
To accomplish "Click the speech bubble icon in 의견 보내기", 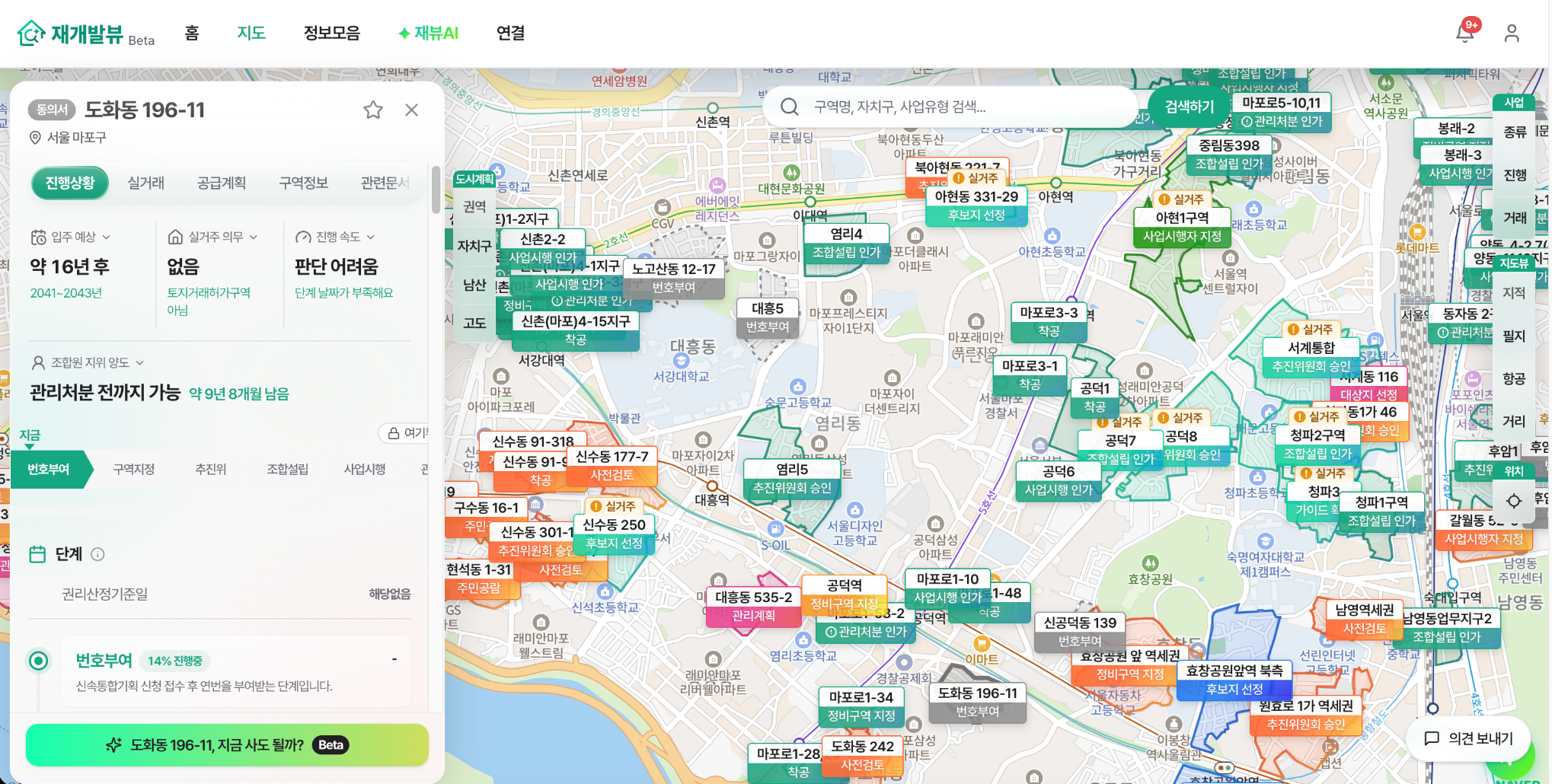I will (1432, 738).
